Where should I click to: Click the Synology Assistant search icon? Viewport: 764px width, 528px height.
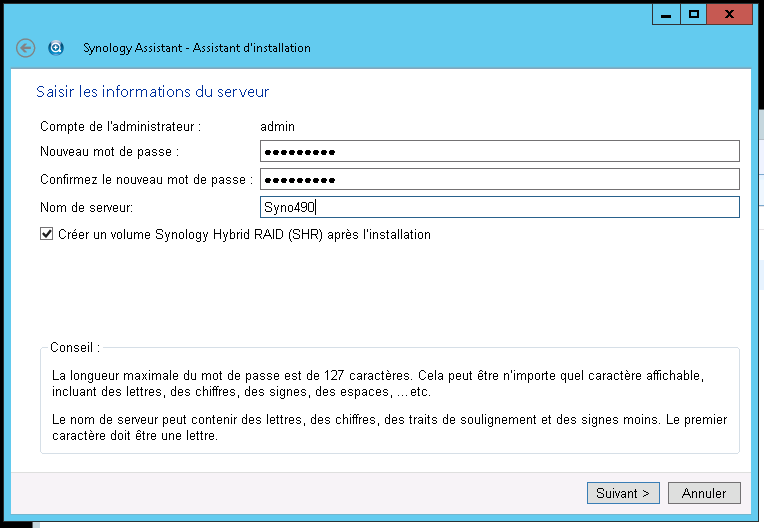click(56, 48)
